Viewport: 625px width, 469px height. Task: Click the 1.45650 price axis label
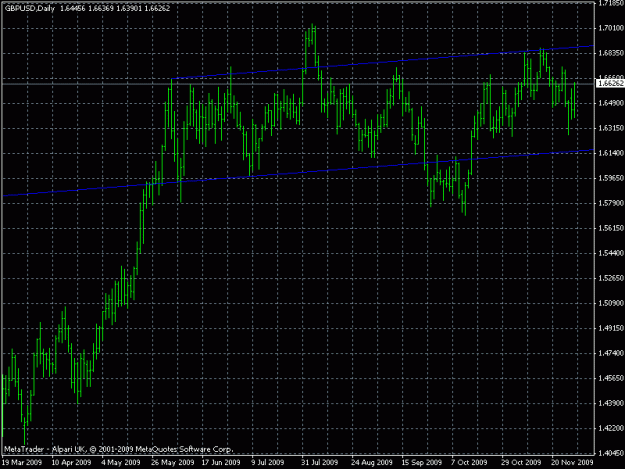pyautogui.click(x=611, y=378)
